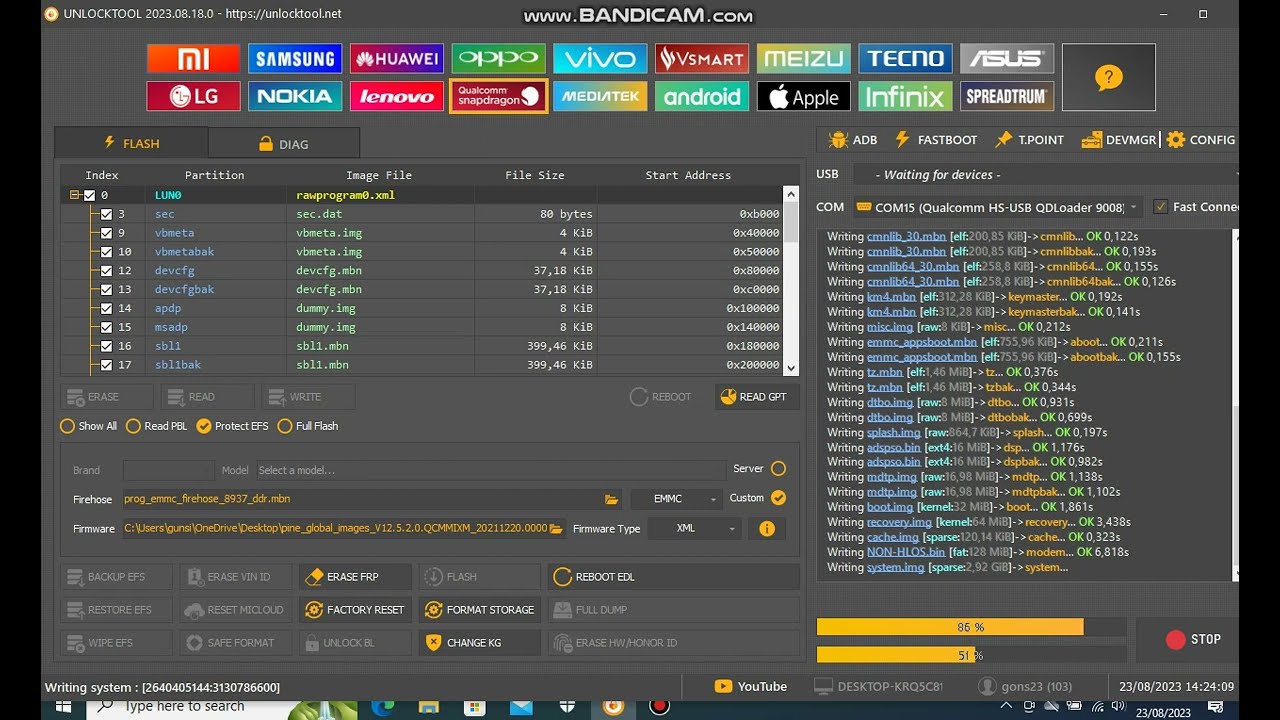The height and width of the screenshot is (720, 1280).
Task: Show firmware info icon
Action: (x=767, y=528)
